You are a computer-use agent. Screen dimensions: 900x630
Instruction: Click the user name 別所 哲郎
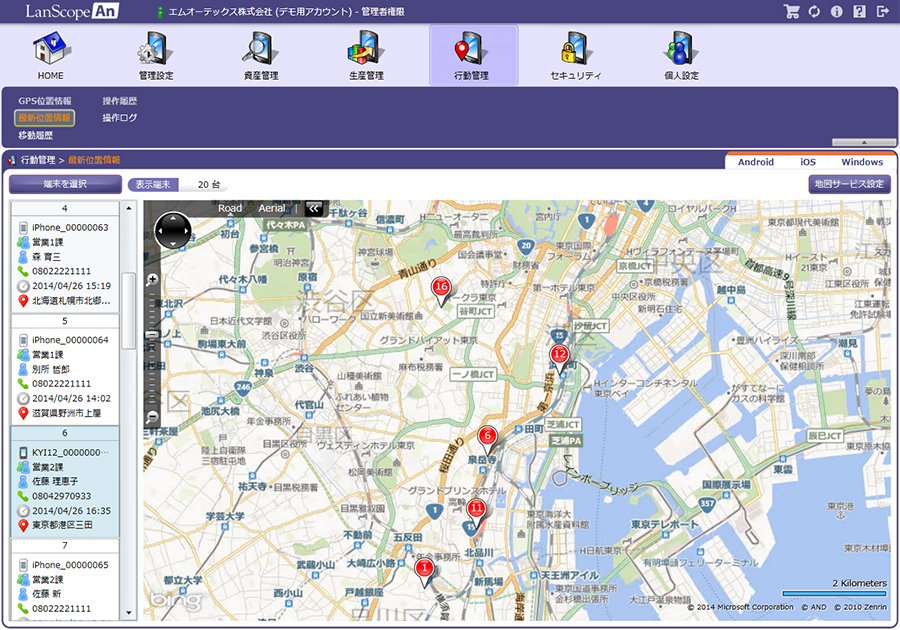point(51,369)
